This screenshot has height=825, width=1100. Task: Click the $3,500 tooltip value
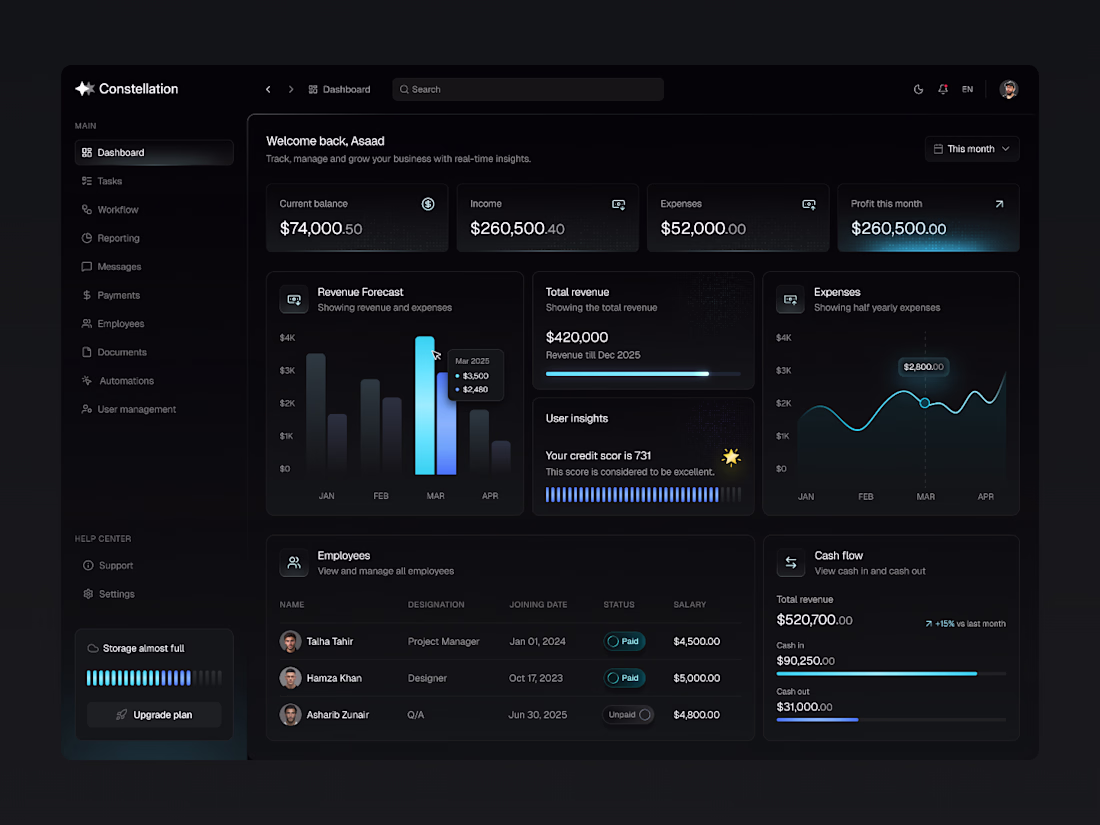pos(476,376)
